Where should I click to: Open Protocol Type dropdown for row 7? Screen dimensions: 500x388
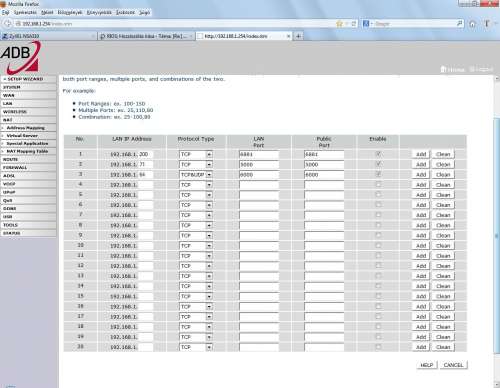click(196, 215)
